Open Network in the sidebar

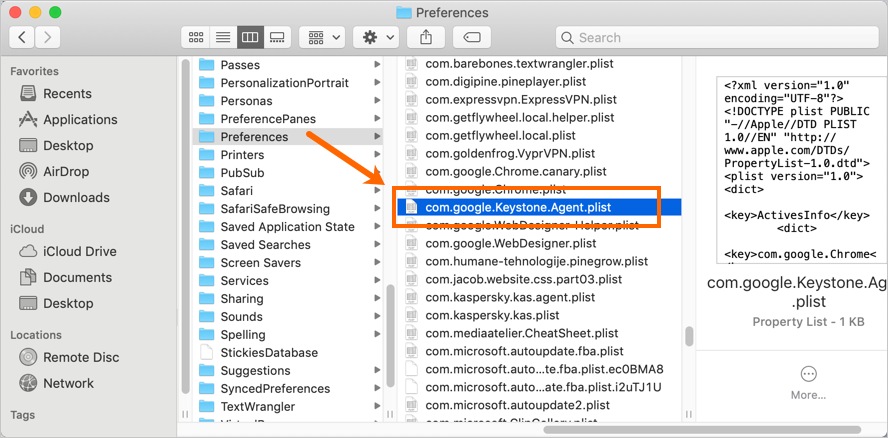[x=56, y=383]
